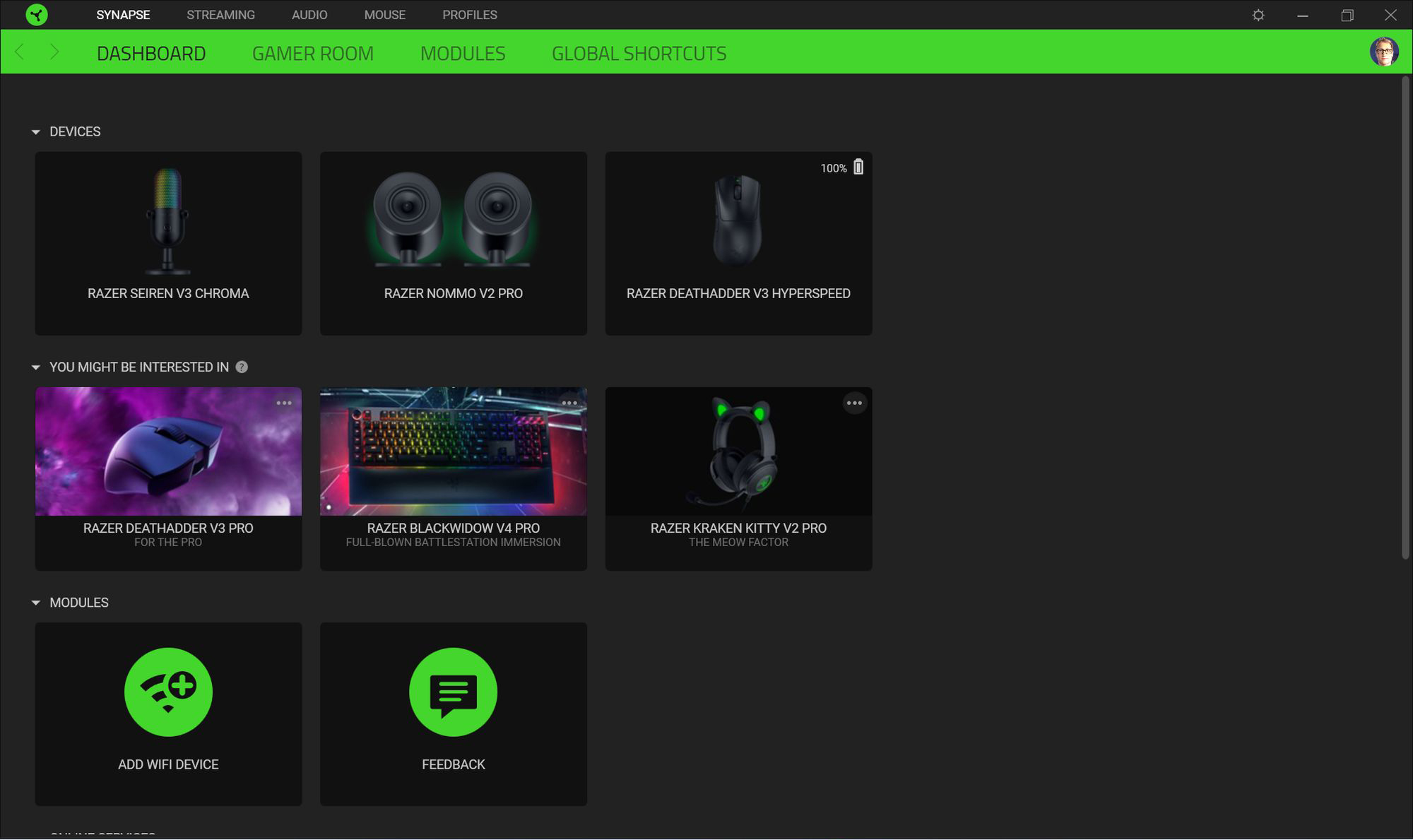Screen dimensions: 1413x840
Task: Click the Add WiFi Device icon
Action: click(168, 692)
